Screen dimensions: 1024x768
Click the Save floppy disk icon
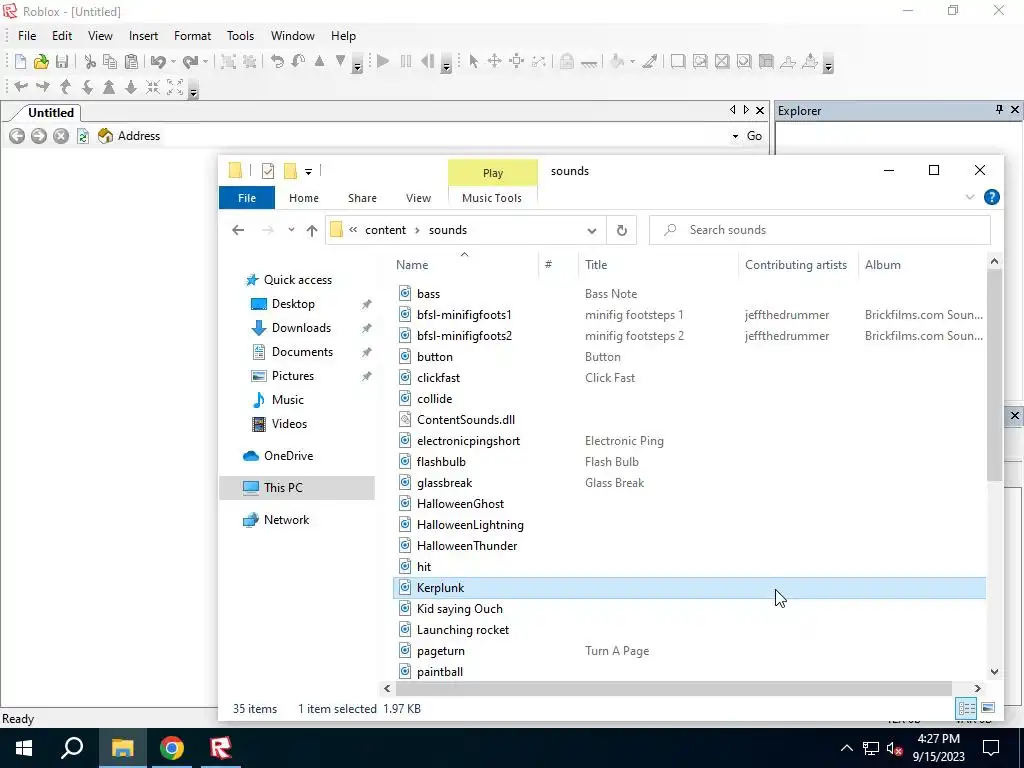(62, 61)
